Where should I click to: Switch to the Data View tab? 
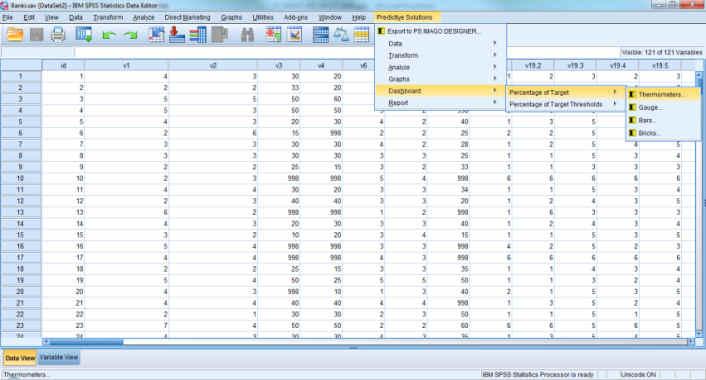[20, 358]
